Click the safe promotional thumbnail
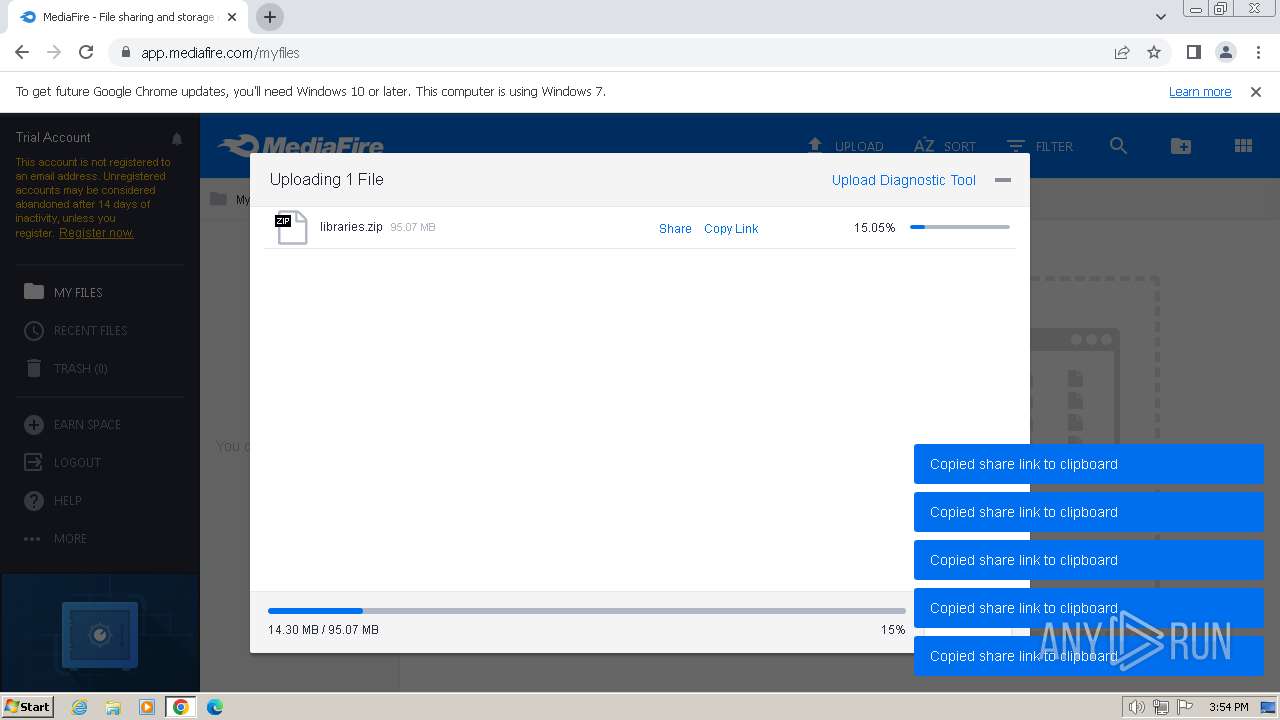 coord(100,632)
